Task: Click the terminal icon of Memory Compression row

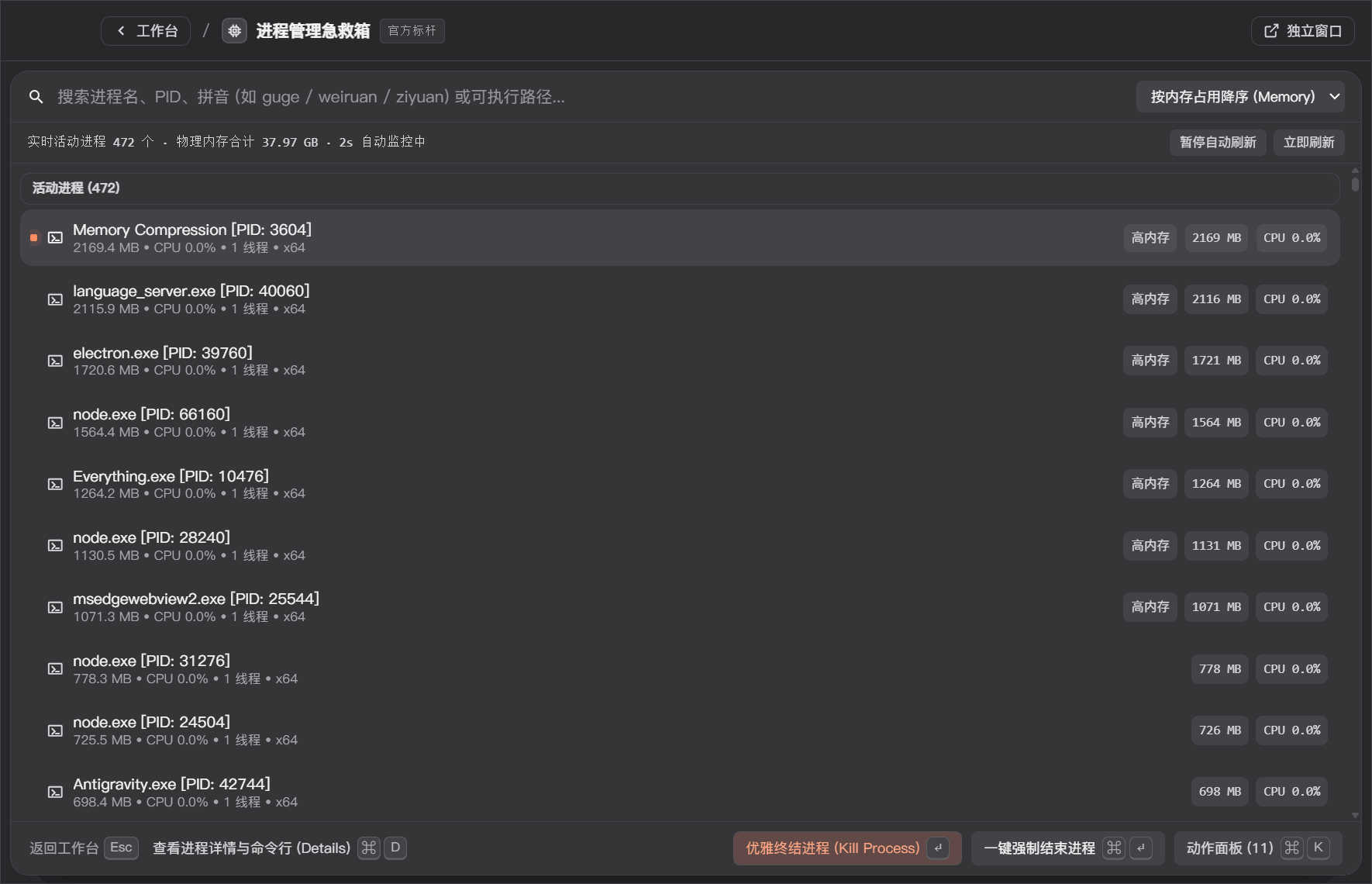Action: click(55, 238)
